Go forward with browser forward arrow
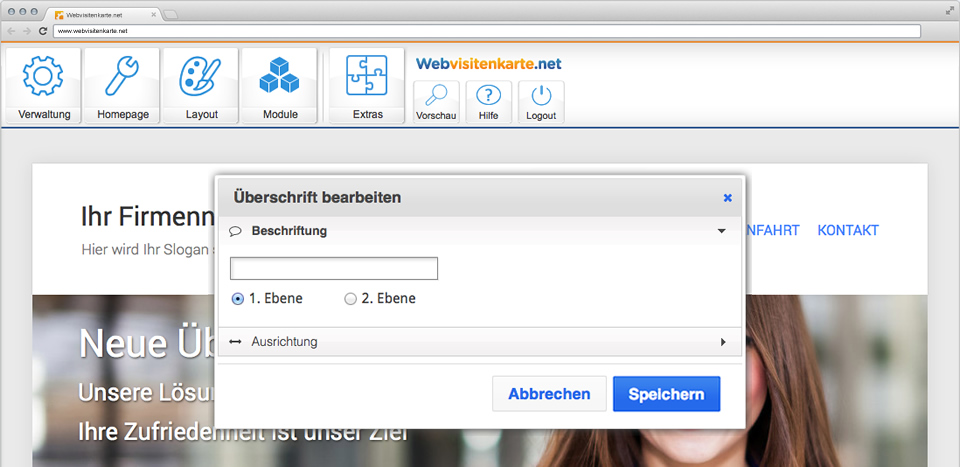960x467 pixels. click(x=27, y=31)
